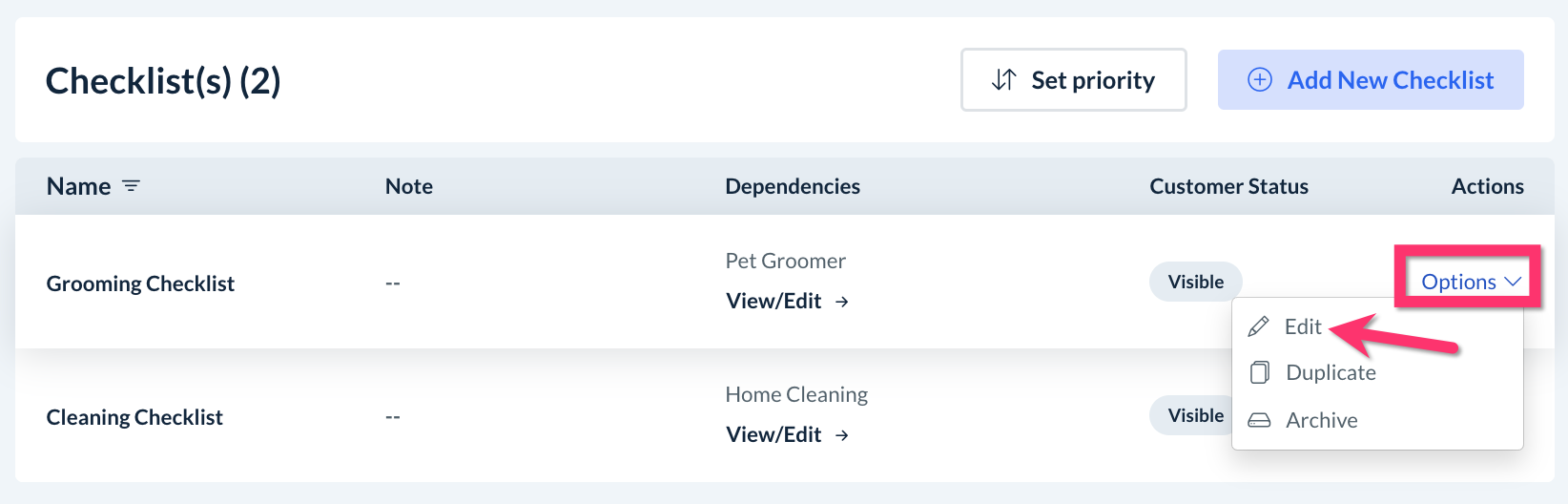Click the Visible status badge for Grooming Checklist
The width and height of the screenshot is (1568, 504).
[x=1195, y=282]
